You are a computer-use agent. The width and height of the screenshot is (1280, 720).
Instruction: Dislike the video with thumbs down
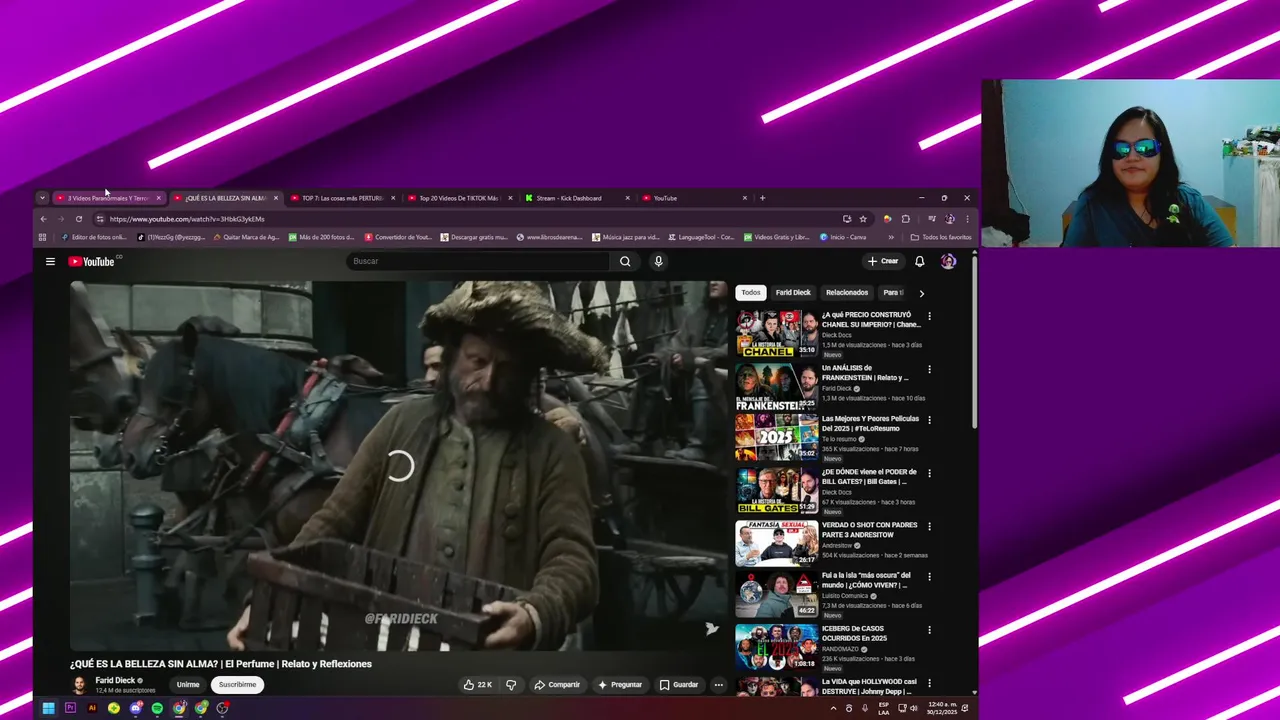(511, 685)
